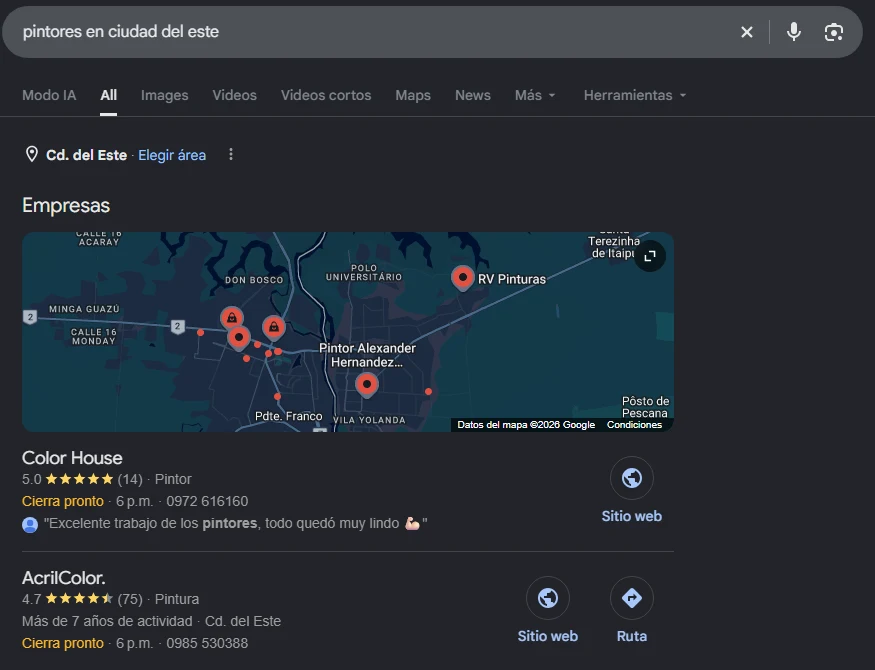Open the Videos tab

(234, 95)
